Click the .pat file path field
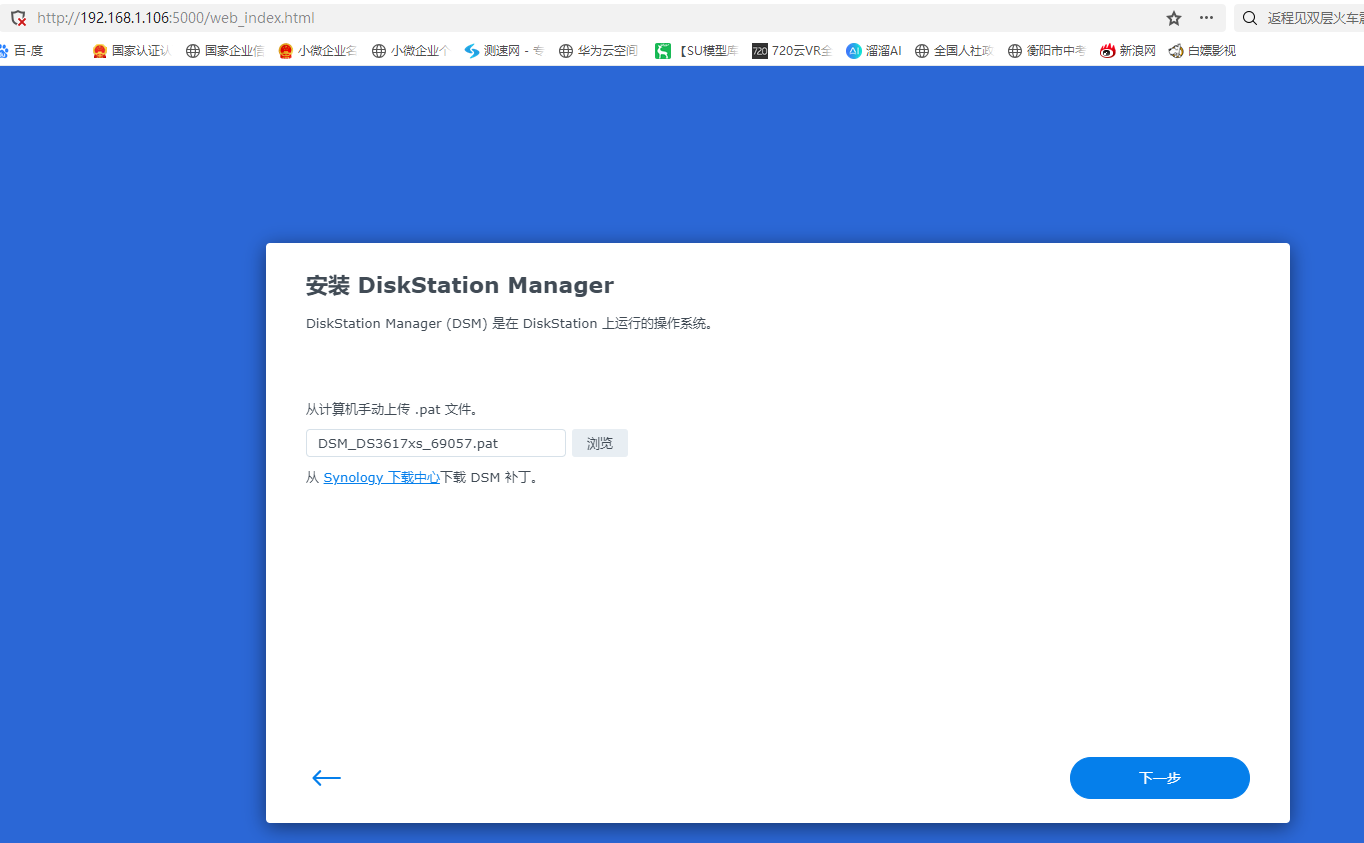 (436, 443)
